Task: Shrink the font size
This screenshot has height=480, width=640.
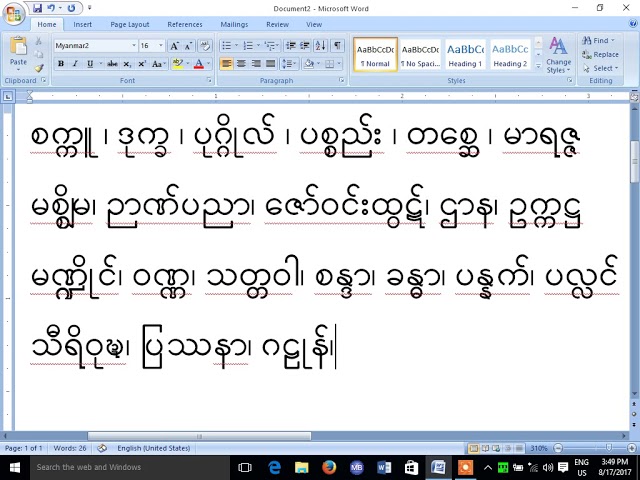Action: (x=188, y=46)
